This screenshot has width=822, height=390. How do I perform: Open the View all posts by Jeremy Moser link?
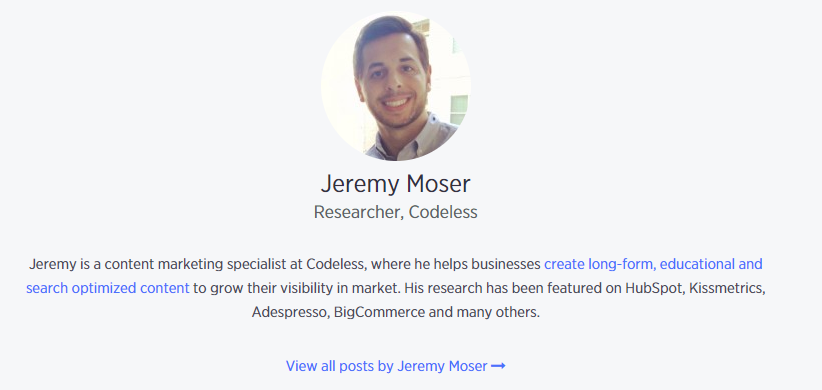tap(395, 366)
